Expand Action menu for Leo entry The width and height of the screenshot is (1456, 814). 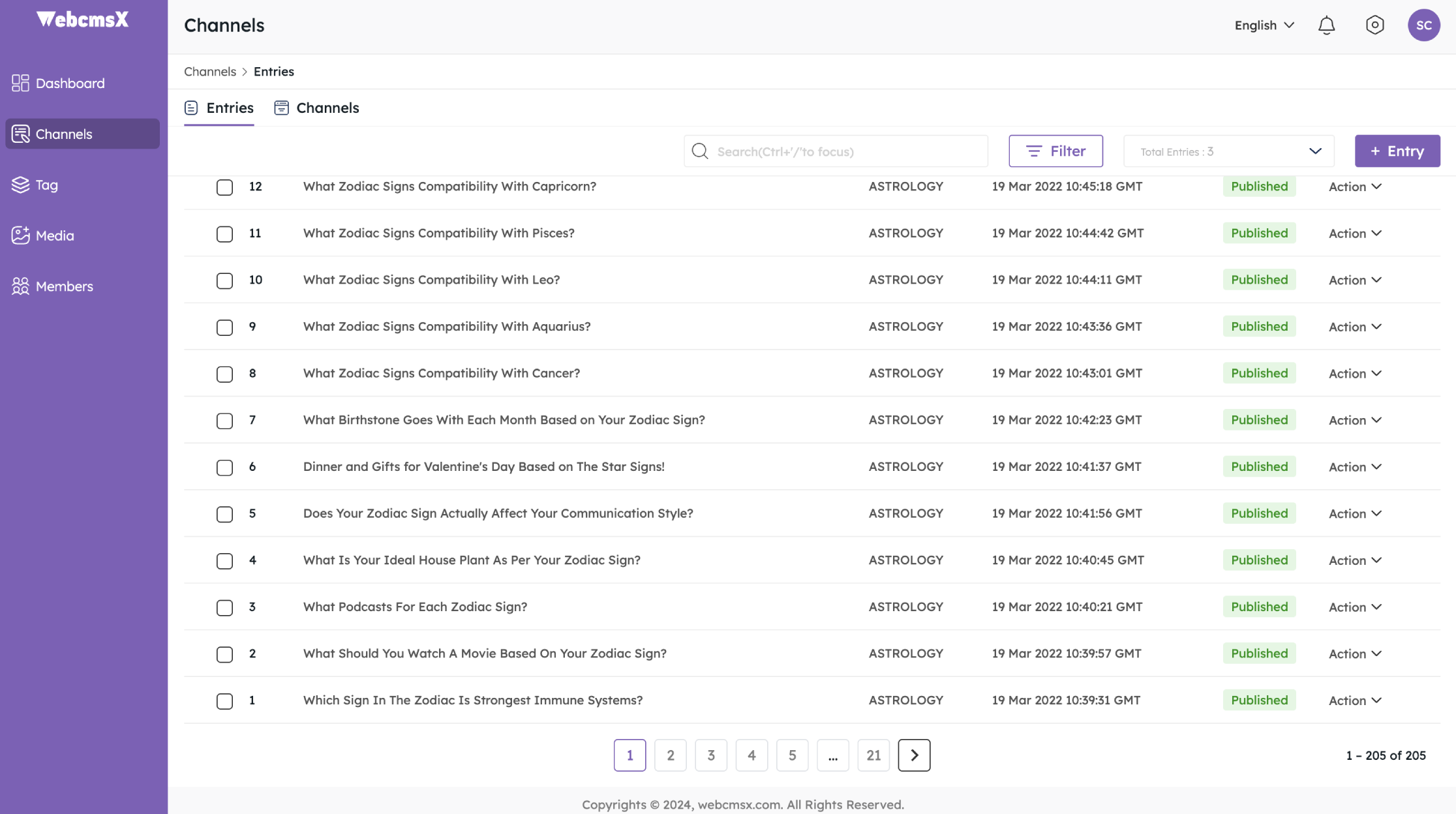coord(1355,280)
